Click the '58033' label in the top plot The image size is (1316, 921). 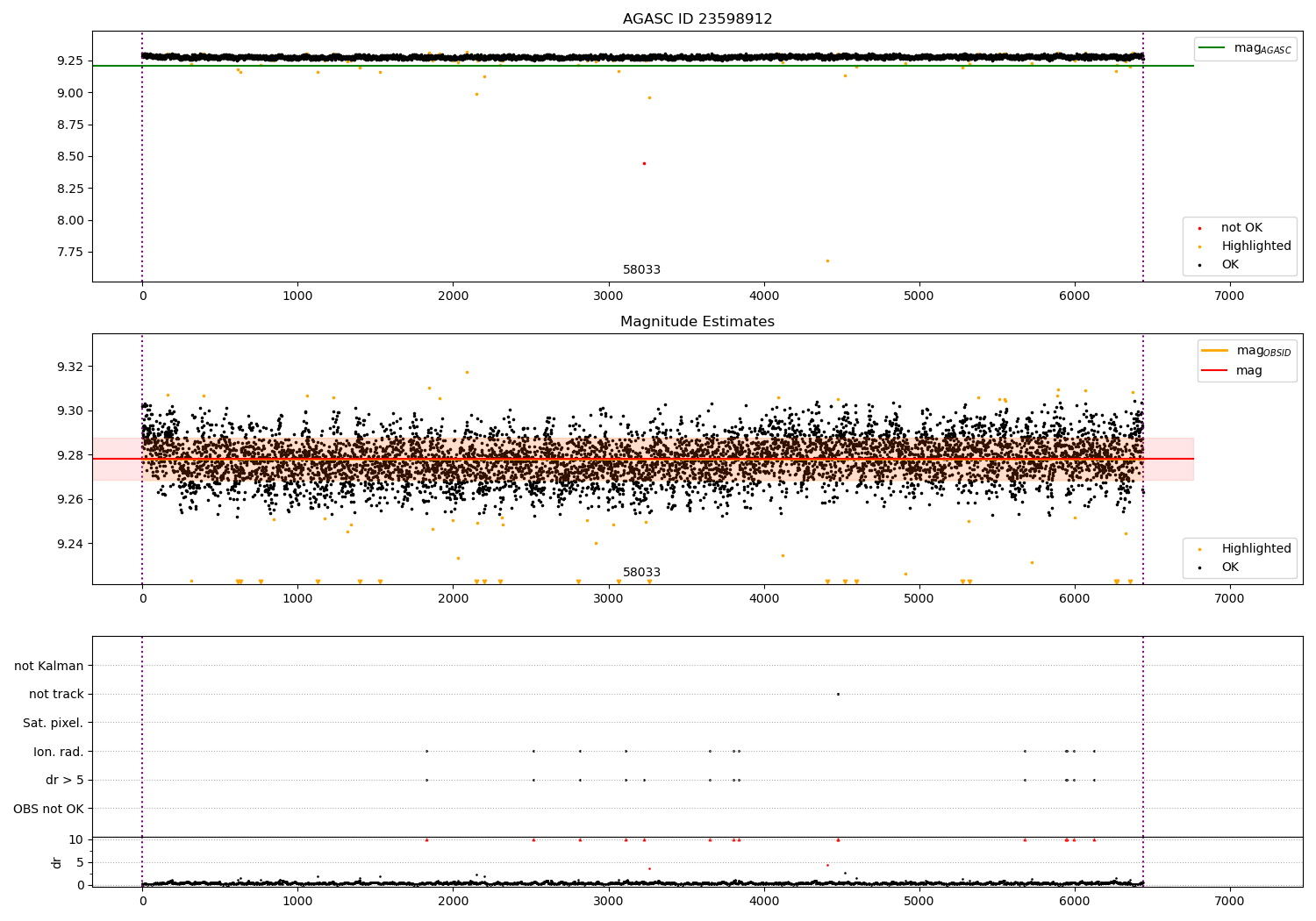pos(641,270)
